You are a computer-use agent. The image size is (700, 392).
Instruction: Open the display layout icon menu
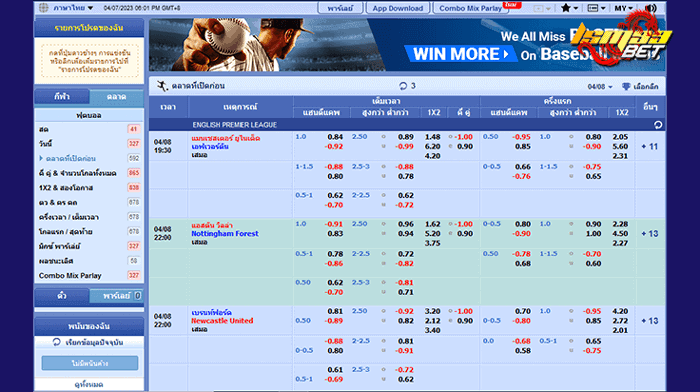[x=596, y=8]
